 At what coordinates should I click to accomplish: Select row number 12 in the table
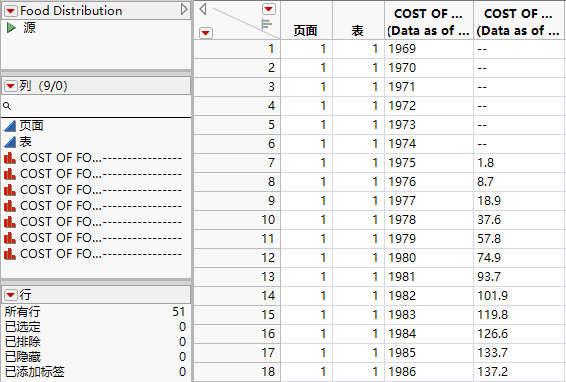click(x=237, y=258)
